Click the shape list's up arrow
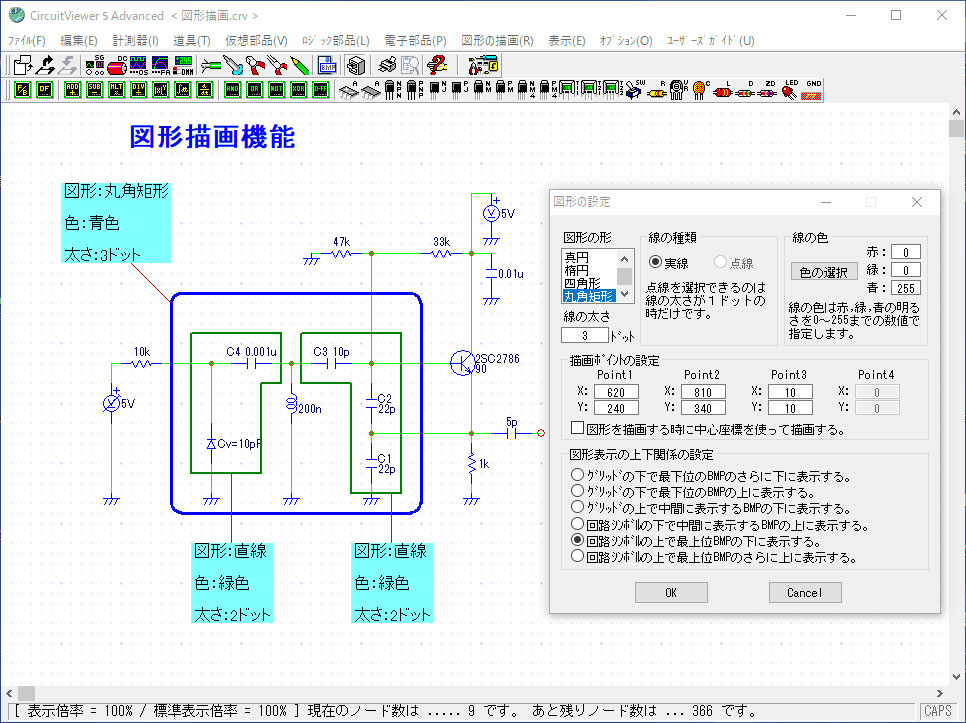966x723 pixels. [625, 259]
